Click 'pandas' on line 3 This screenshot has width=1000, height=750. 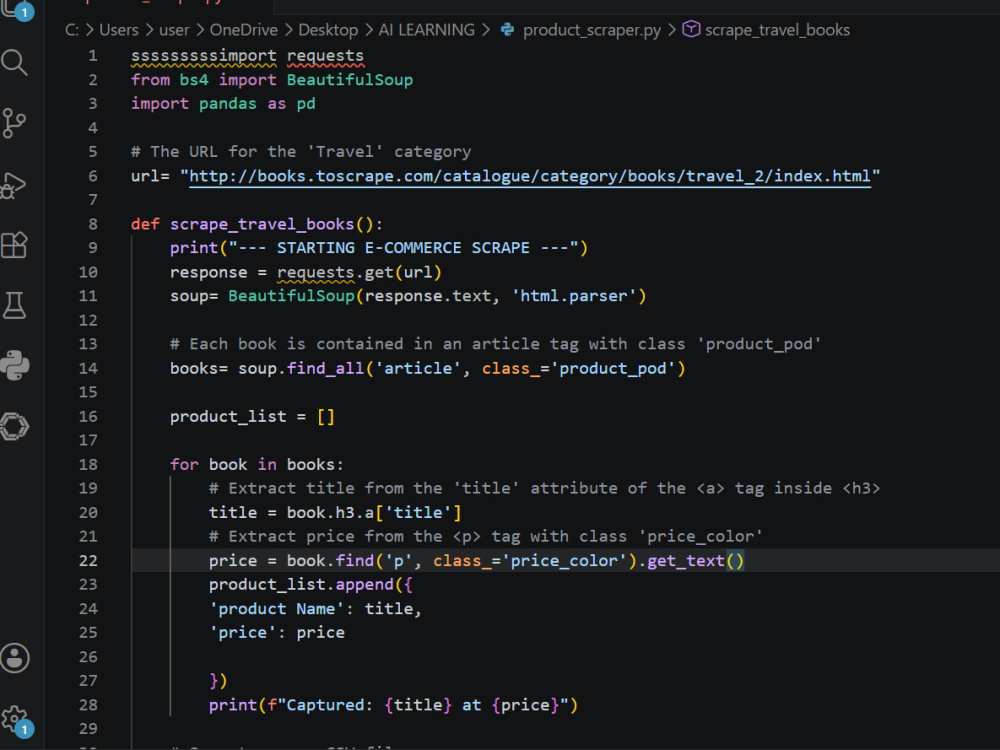tap(228, 104)
